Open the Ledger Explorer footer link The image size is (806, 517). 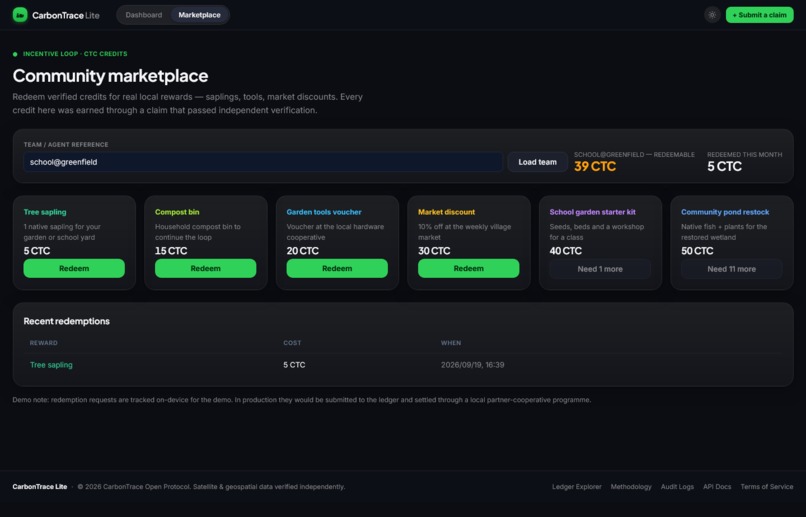tap(577, 487)
